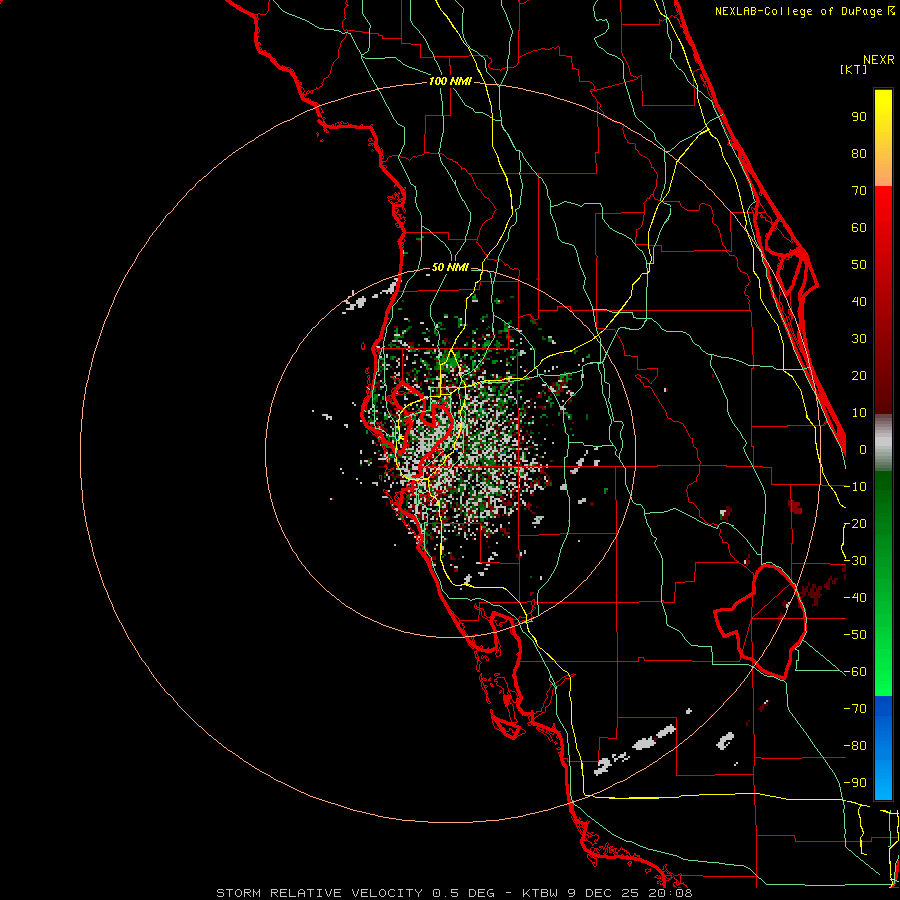Click the positive 50 scale value
900x900 pixels.
tap(859, 265)
